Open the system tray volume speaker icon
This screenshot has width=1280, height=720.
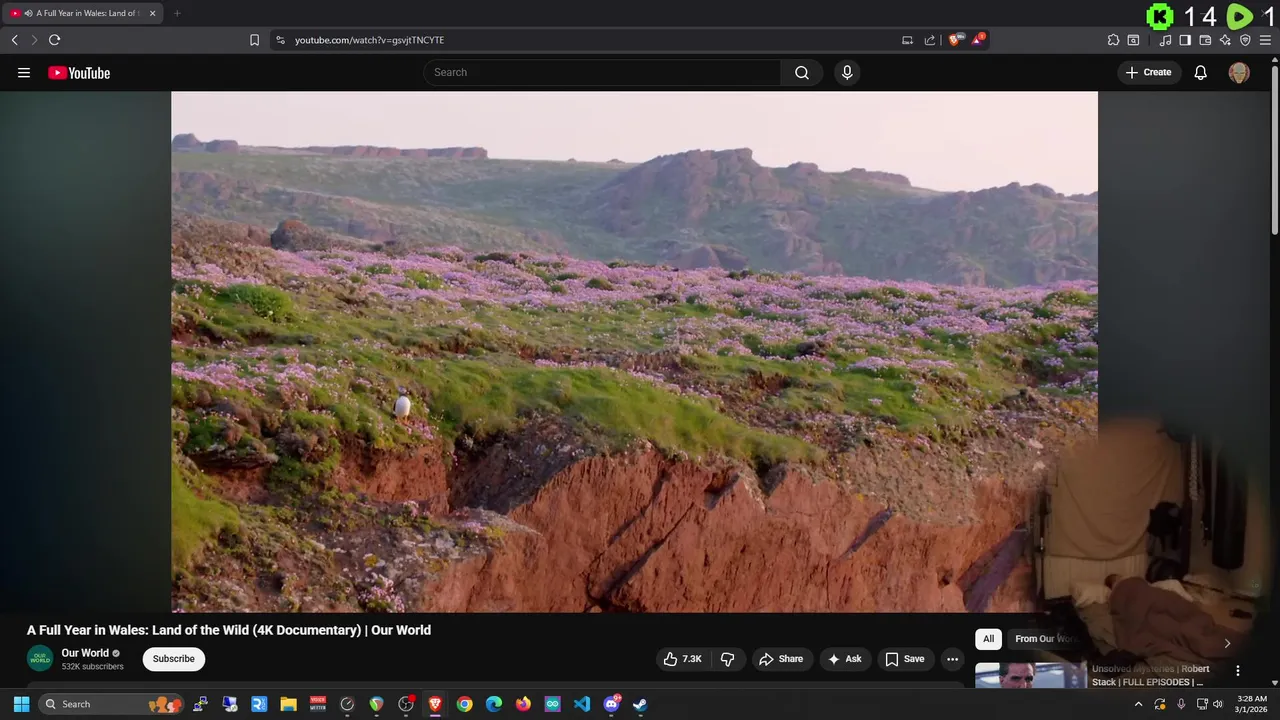tap(1218, 704)
